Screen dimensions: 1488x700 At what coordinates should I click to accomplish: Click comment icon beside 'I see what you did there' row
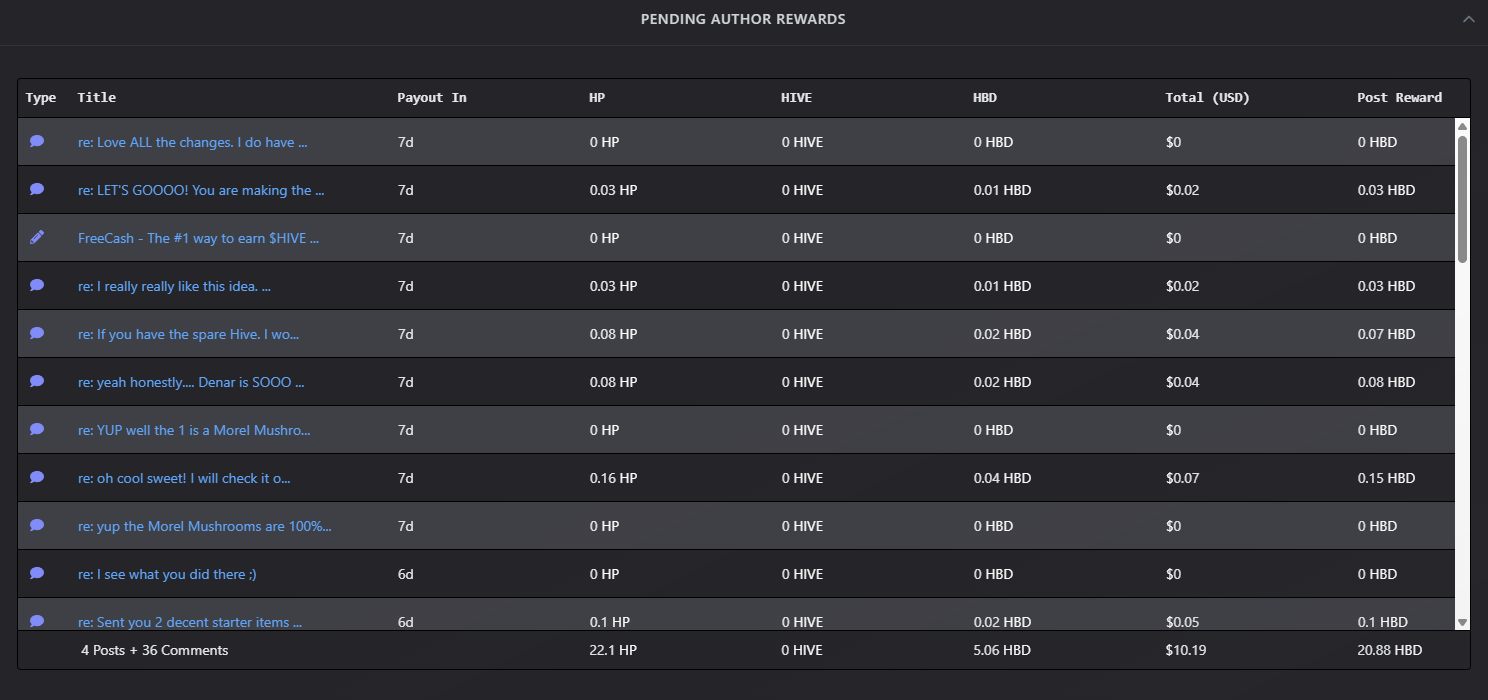[x=37, y=573]
